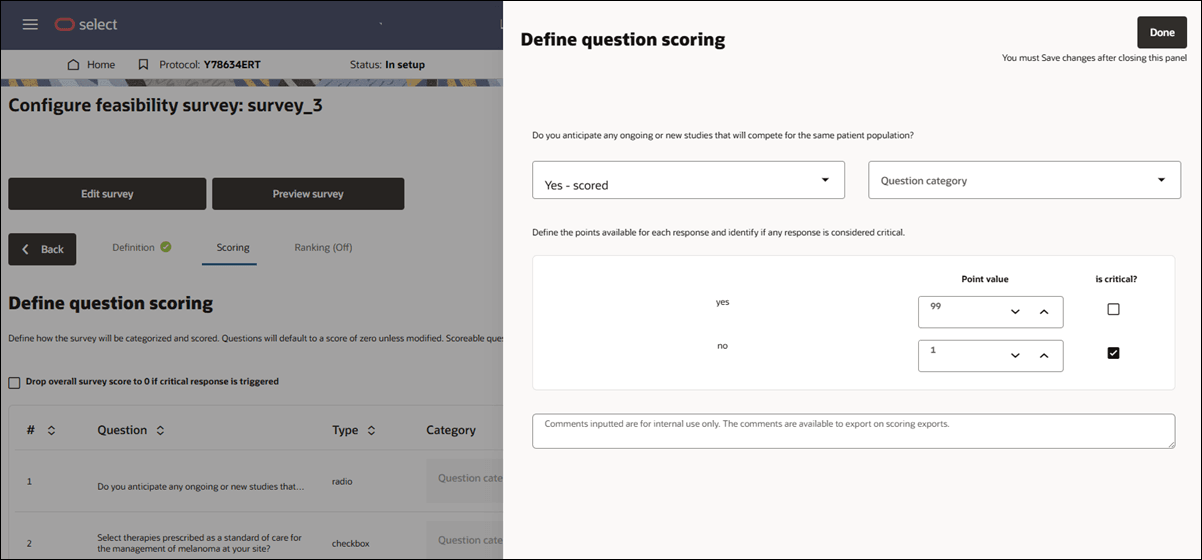Mark yes response as critical
This screenshot has height=560, width=1202.
pos(1113,310)
